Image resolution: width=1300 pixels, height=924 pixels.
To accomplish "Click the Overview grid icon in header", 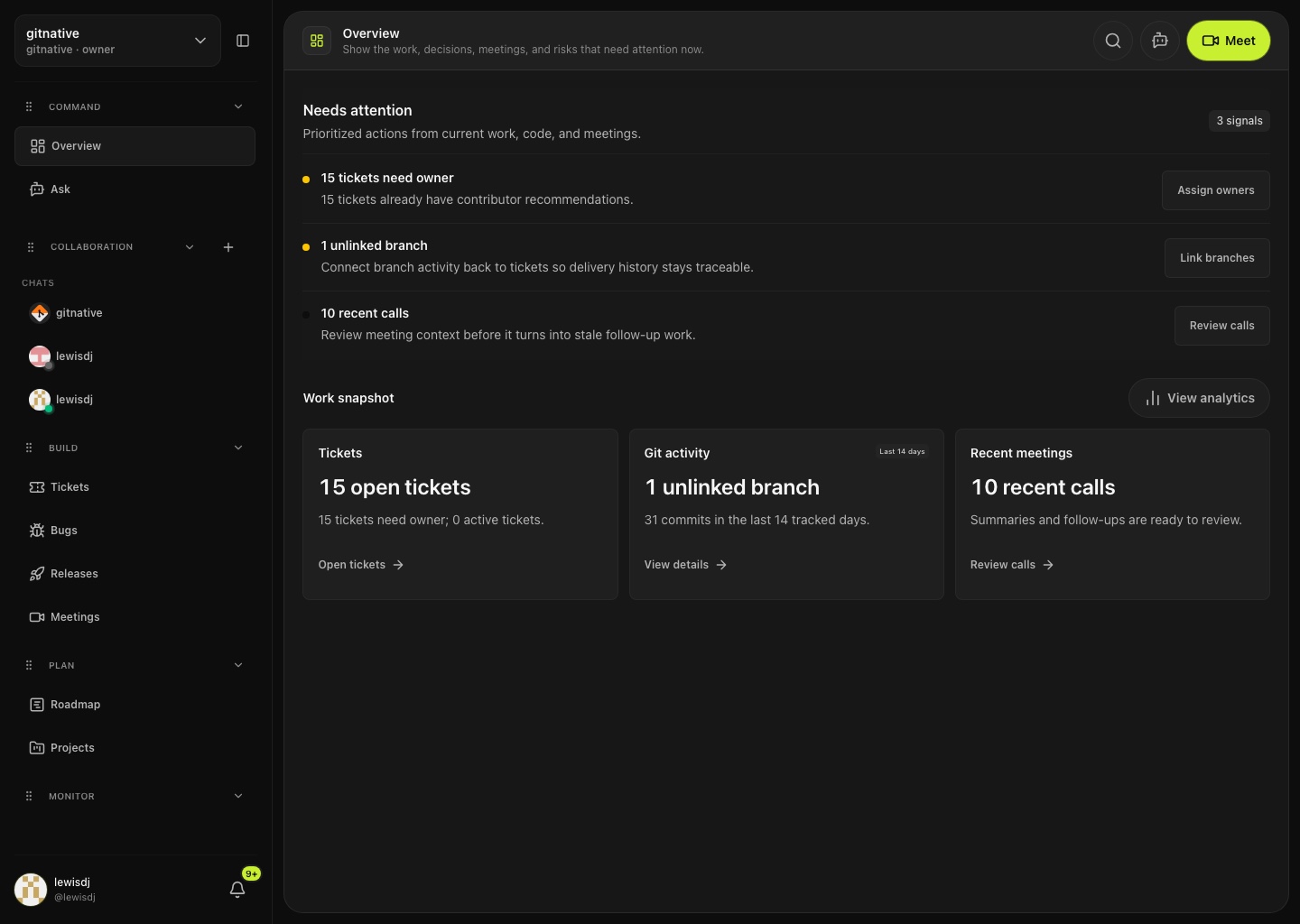I will point(317,41).
